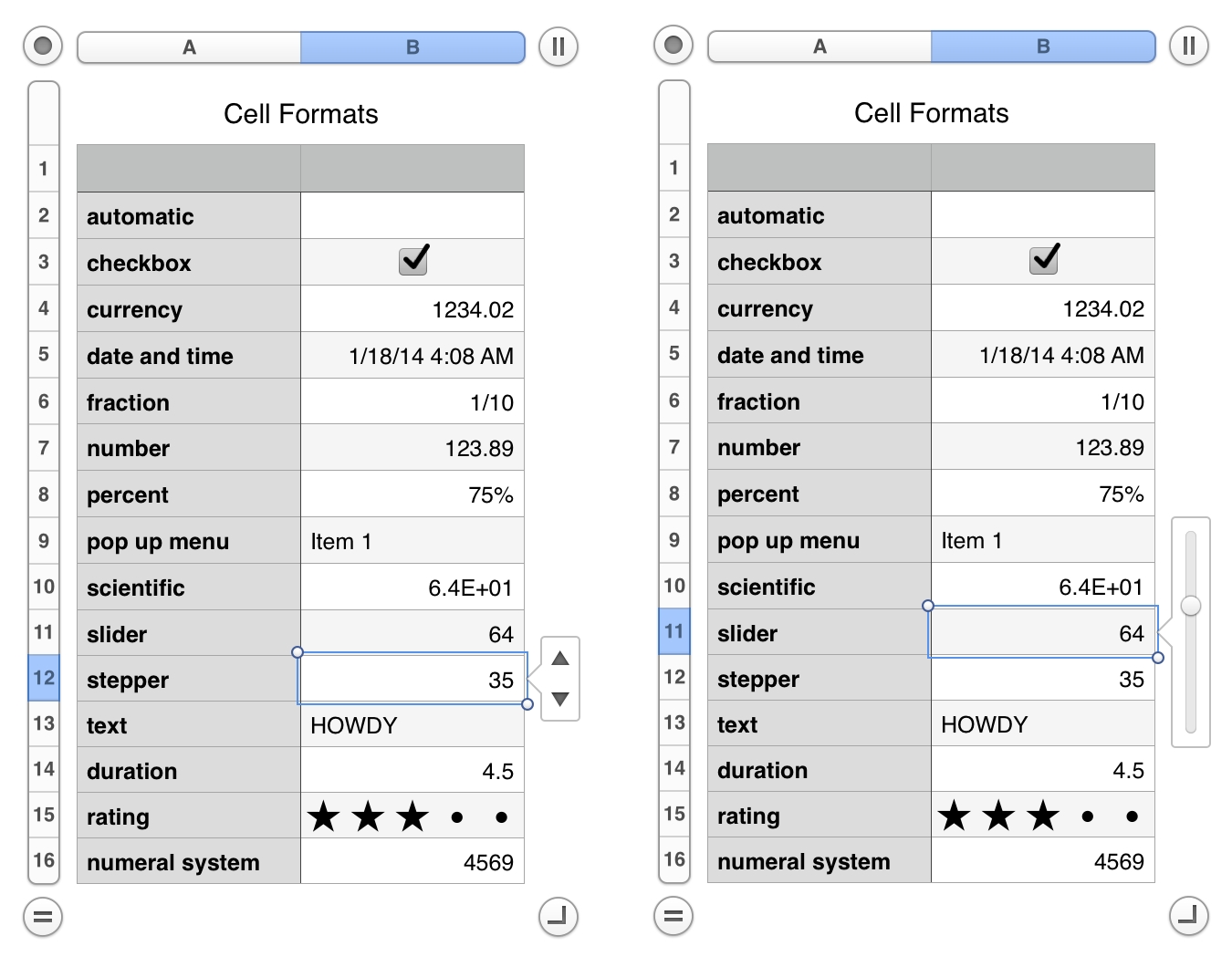Click the left table's add-row handle
This screenshot has height=967, width=1232.
click(x=43, y=917)
